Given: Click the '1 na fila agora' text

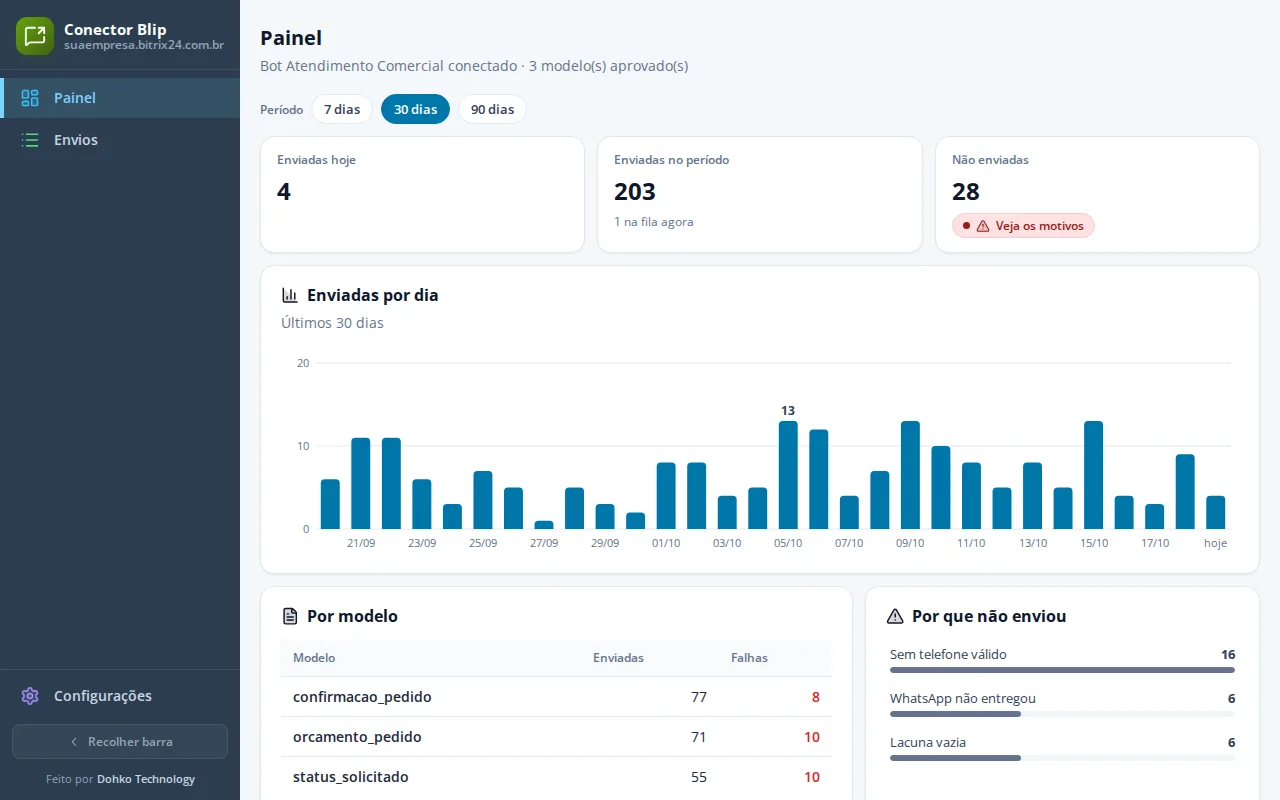Looking at the screenshot, I should (x=654, y=222).
